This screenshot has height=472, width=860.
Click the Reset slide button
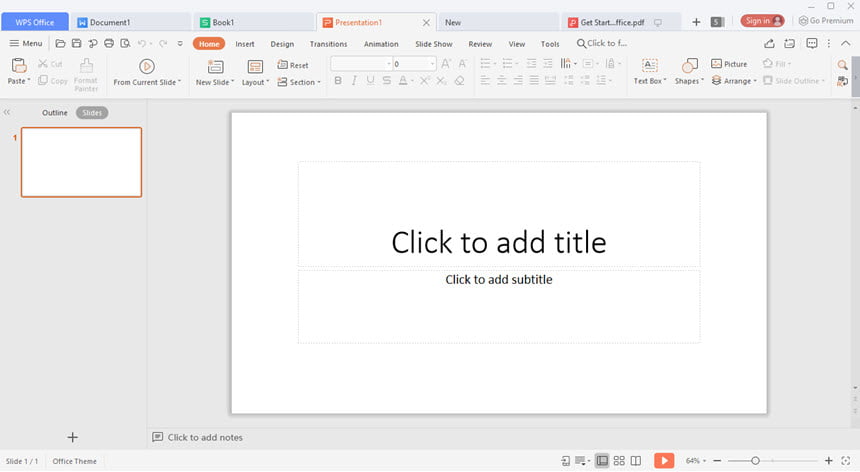pyautogui.click(x=293, y=65)
